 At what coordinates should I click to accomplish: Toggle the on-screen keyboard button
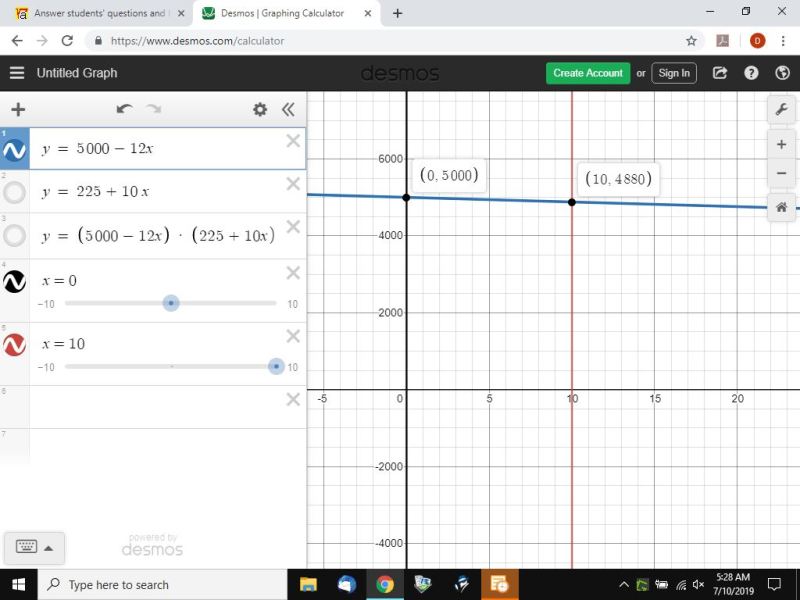(26, 546)
